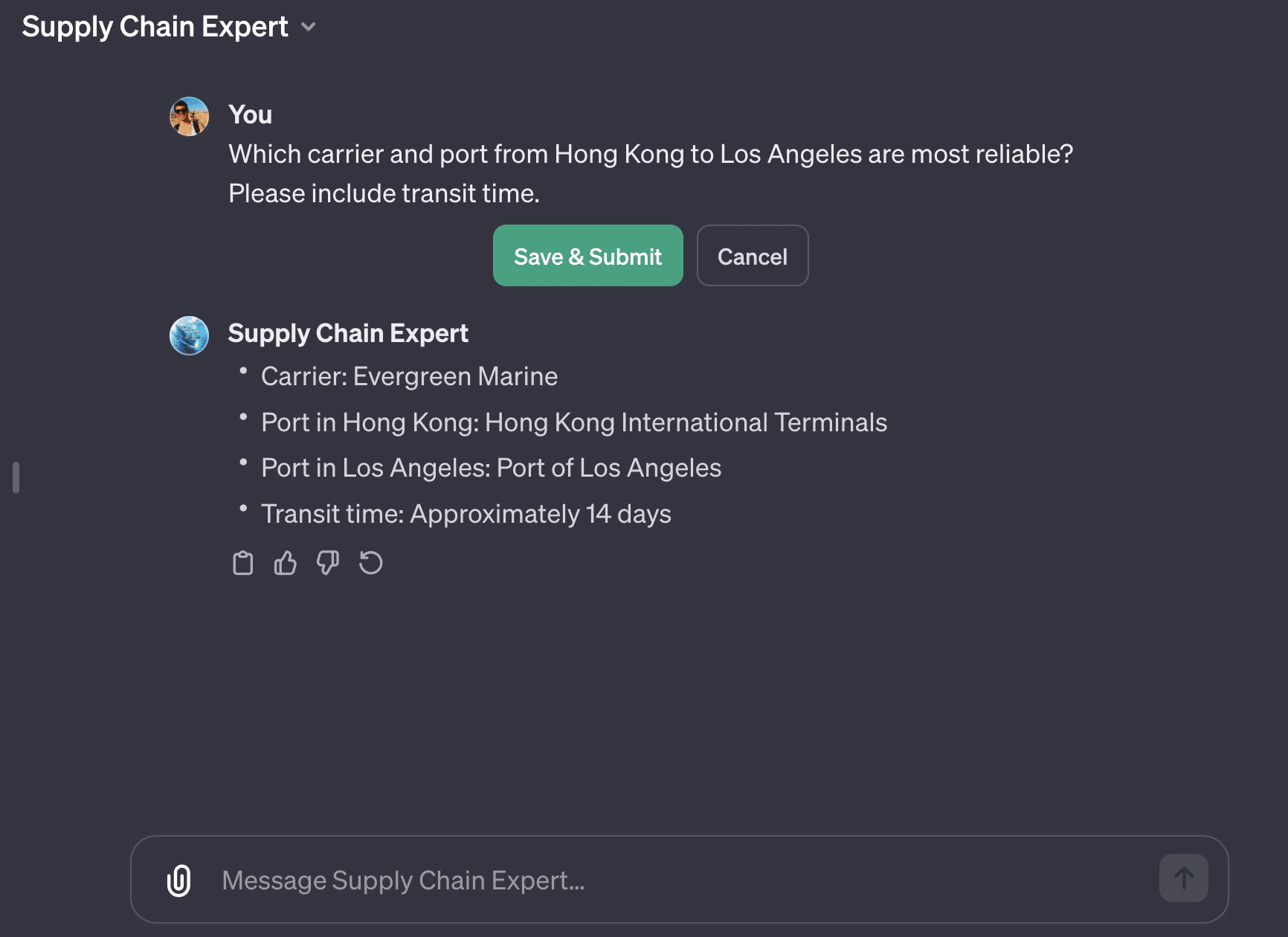1288x937 pixels.
Task: Select the Supply Chain Expert header title
Action: [155, 26]
